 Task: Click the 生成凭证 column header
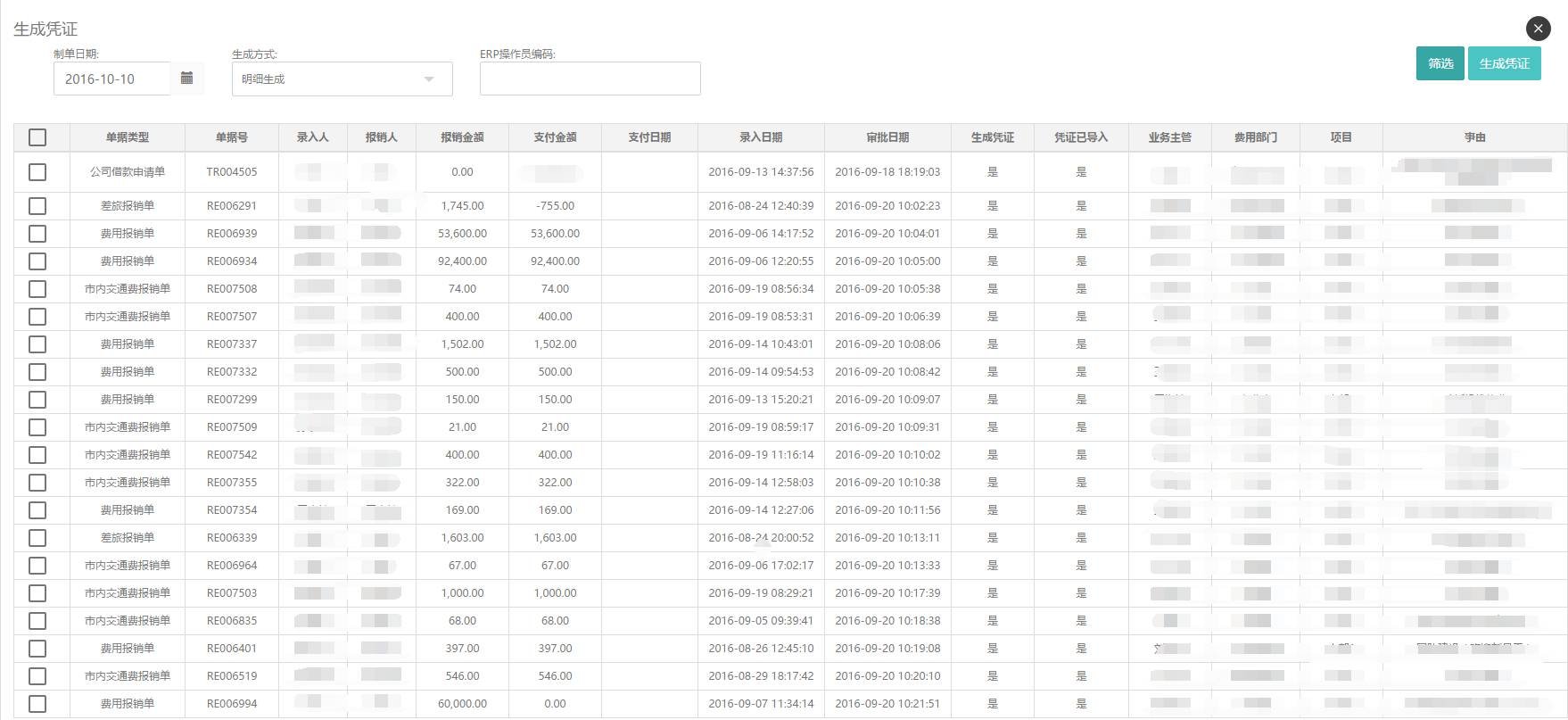[993, 137]
